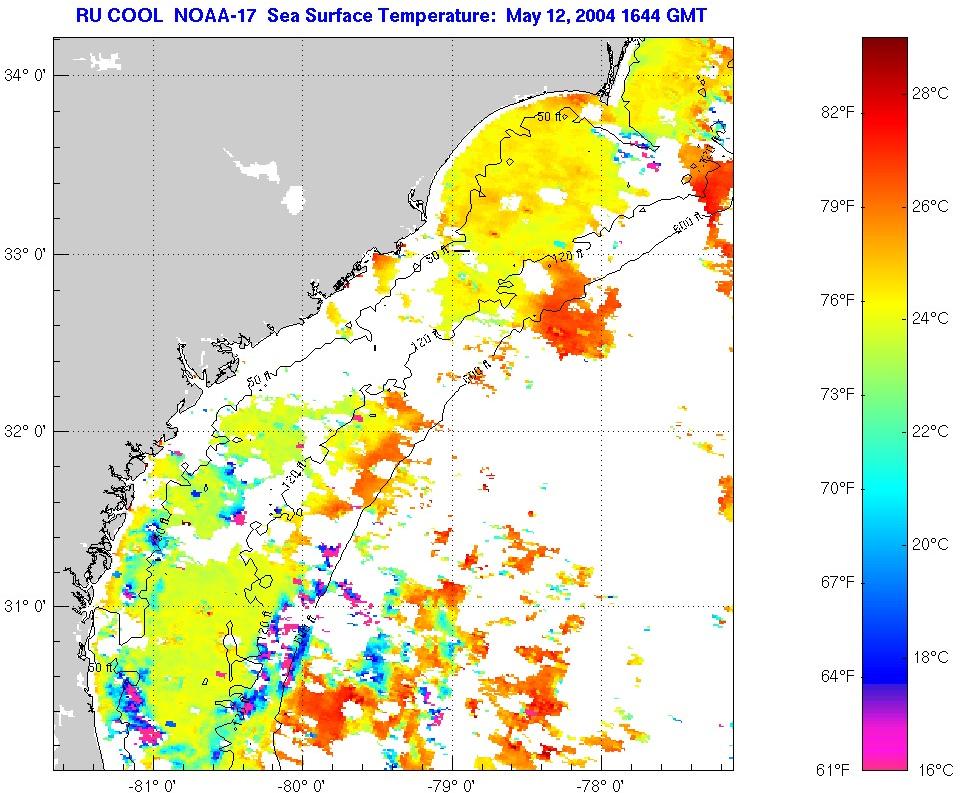Click the 70°F colorbar label
This screenshot has width=960, height=793.
[838, 489]
